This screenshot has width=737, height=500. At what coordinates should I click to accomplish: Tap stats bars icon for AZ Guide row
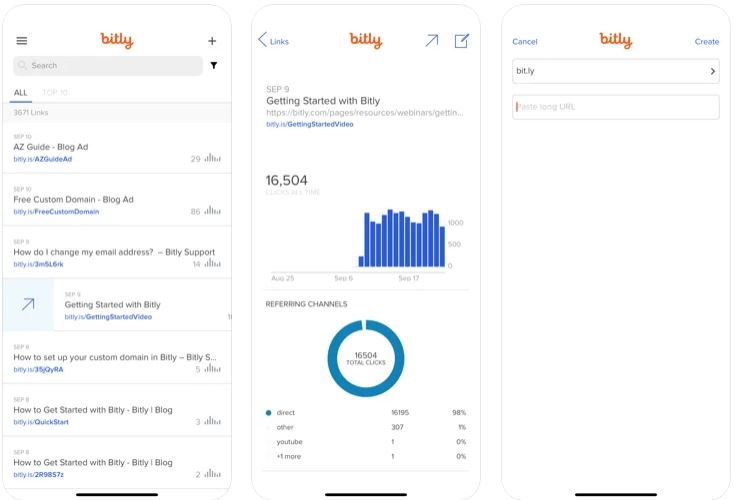212,158
